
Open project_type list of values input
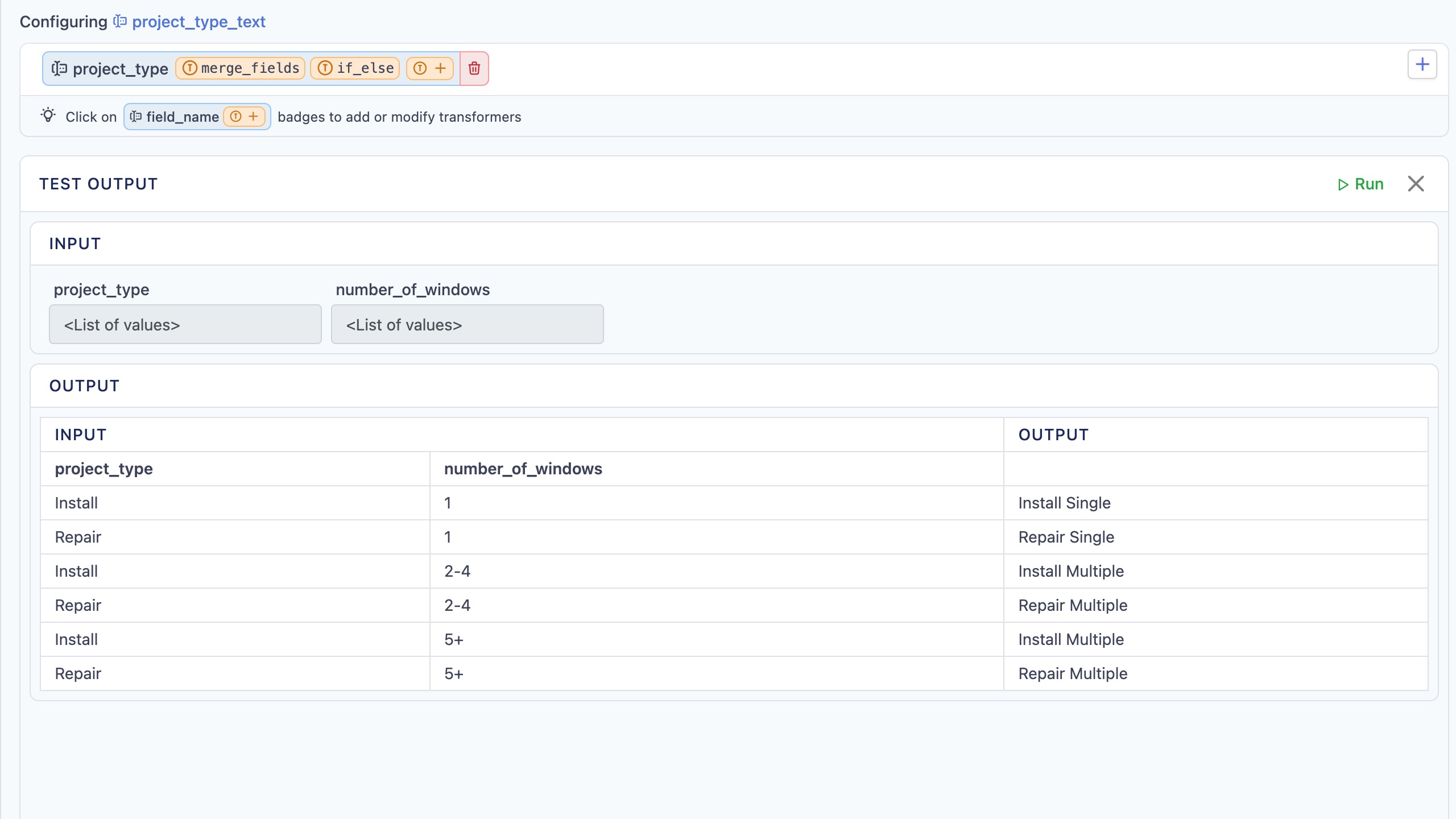185,325
